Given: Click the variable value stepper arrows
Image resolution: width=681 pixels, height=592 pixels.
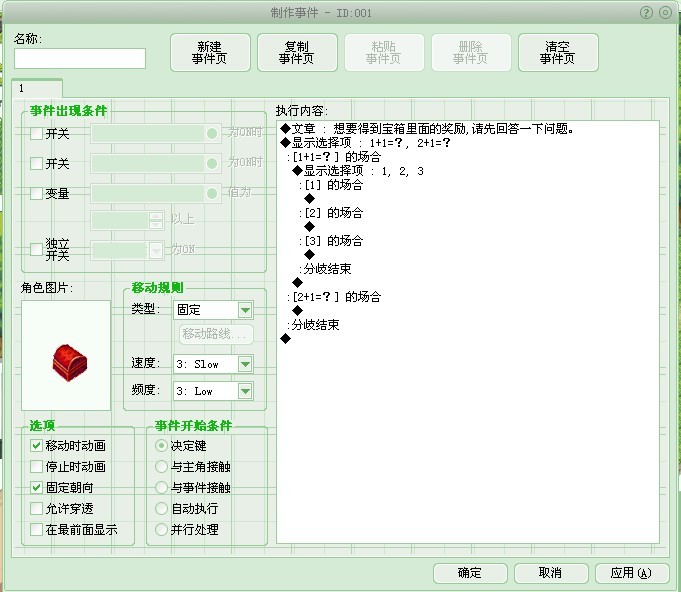Looking at the screenshot, I should [x=156, y=220].
